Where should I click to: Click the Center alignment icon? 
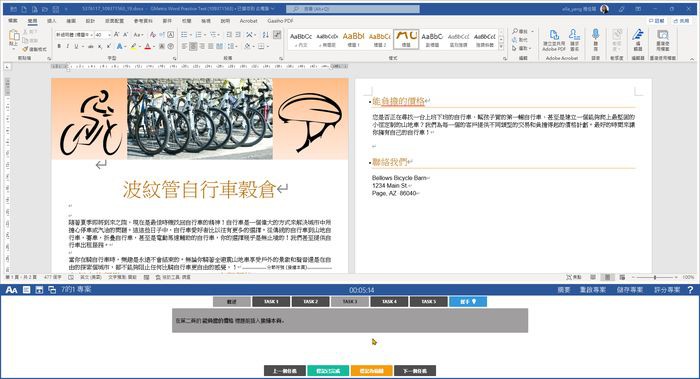193,46
